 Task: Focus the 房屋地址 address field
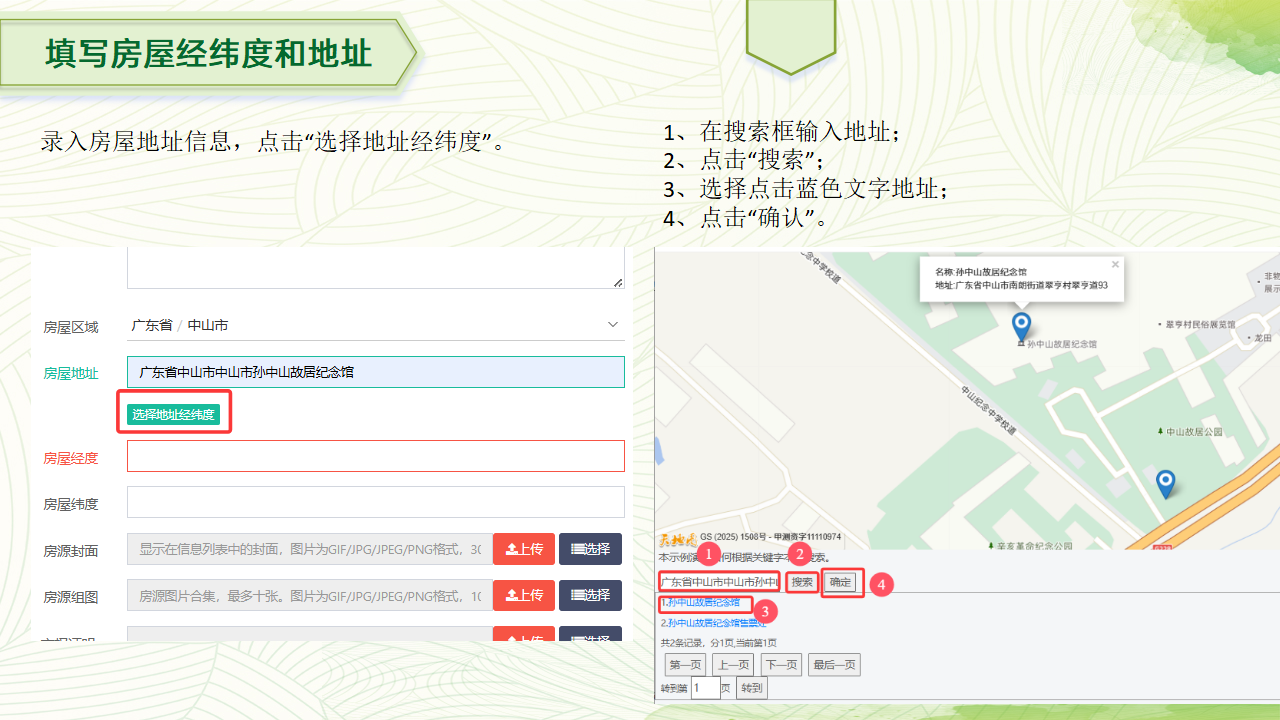click(x=375, y=372)
